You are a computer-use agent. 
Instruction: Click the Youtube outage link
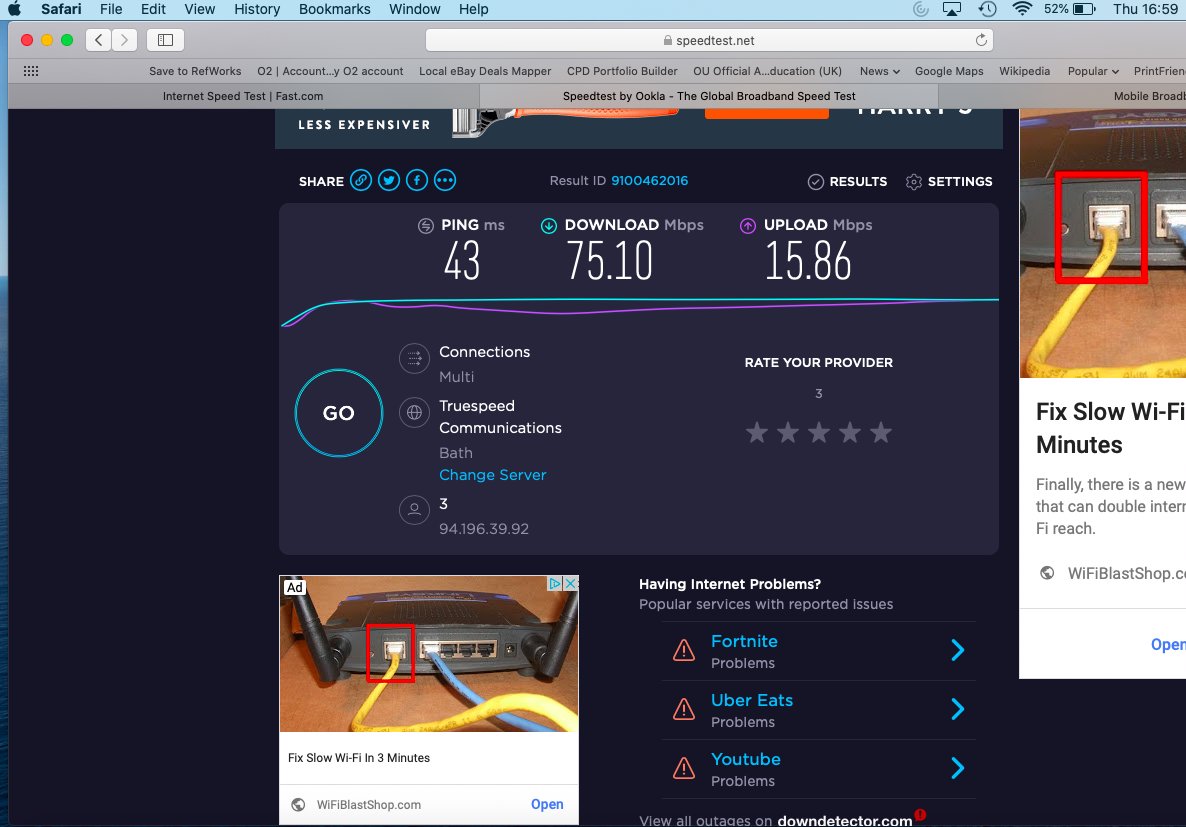746,760
